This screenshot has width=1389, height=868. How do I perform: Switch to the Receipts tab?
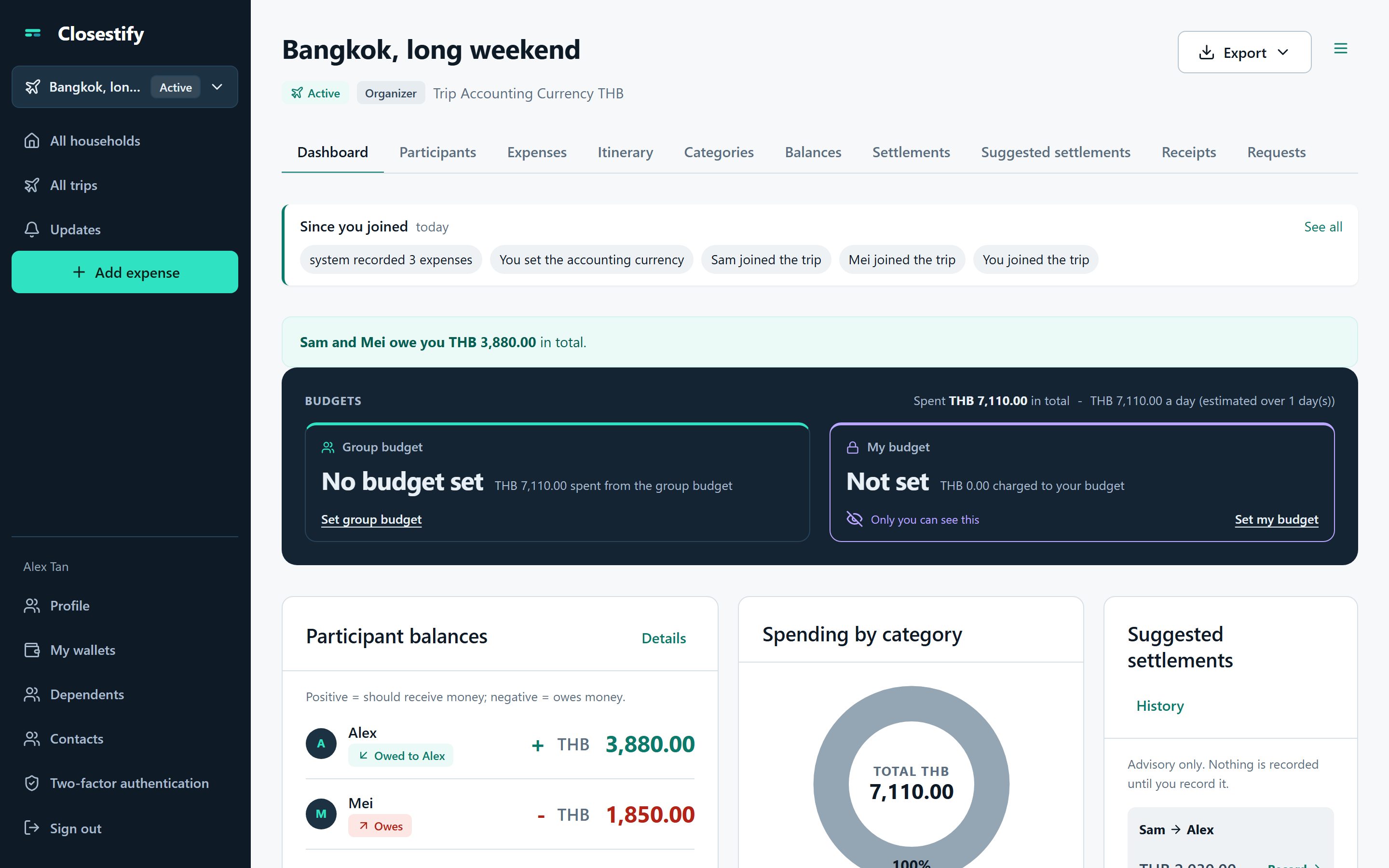(1189, 152)
